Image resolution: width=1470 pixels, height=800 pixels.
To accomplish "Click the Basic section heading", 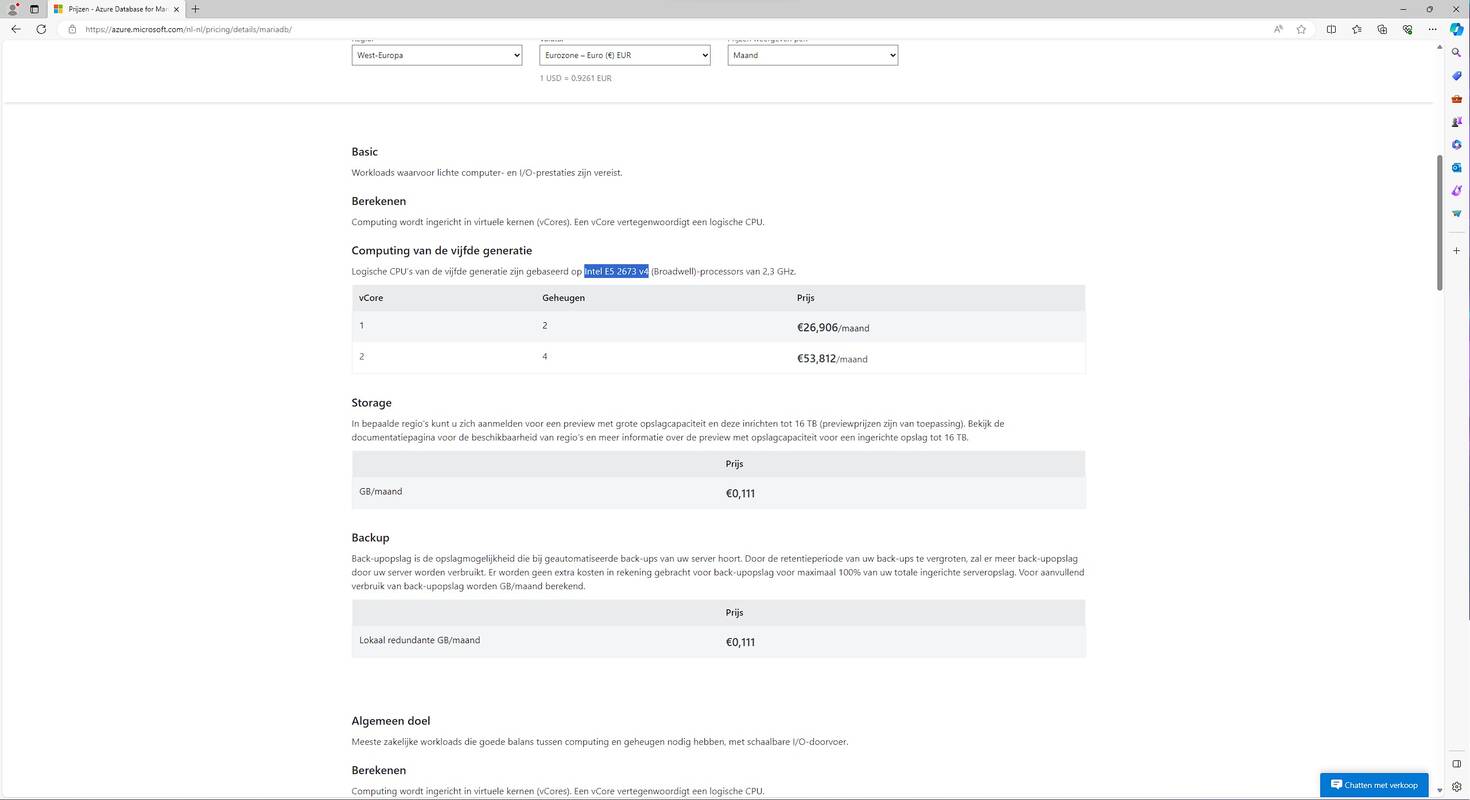I will [365, 152].
